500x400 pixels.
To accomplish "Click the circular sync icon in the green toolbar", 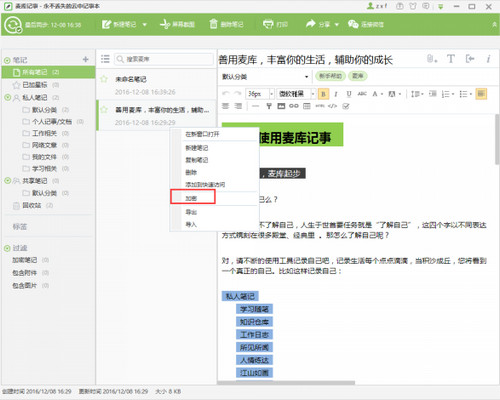I will tap(13, 25).
